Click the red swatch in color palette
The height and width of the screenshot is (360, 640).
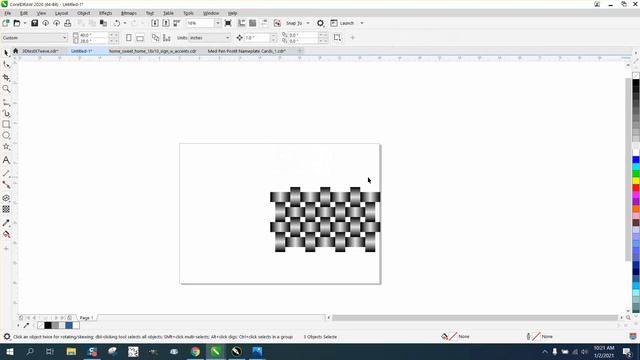tap(636, 188)
